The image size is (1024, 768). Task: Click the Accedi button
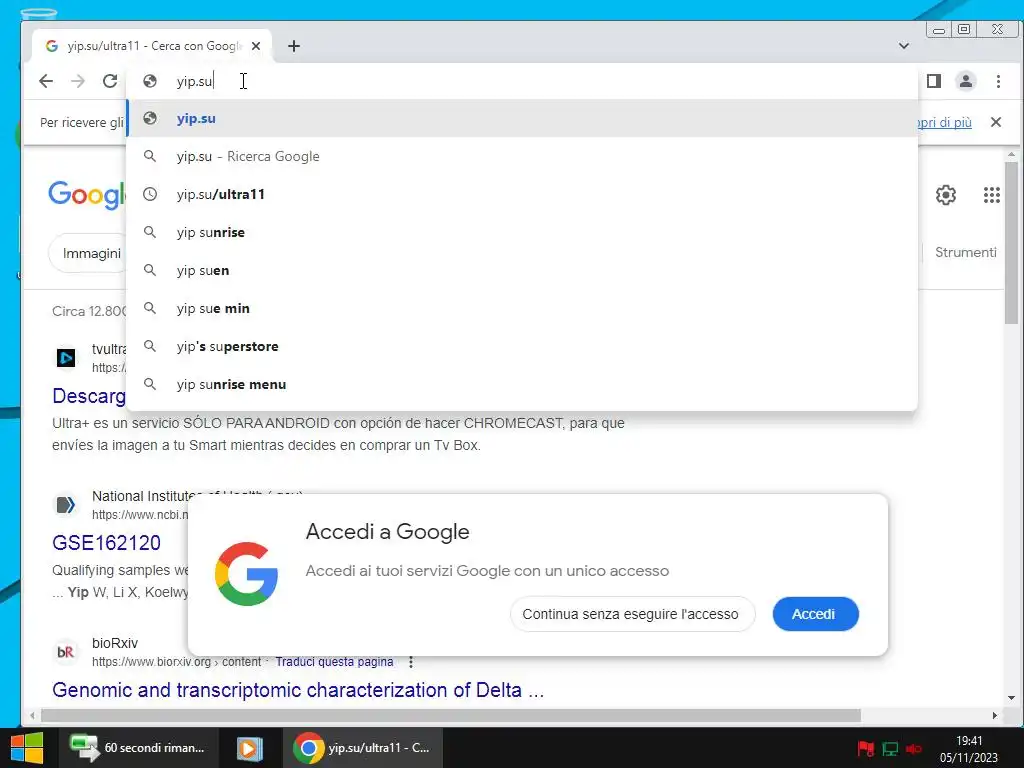point(814,614)
